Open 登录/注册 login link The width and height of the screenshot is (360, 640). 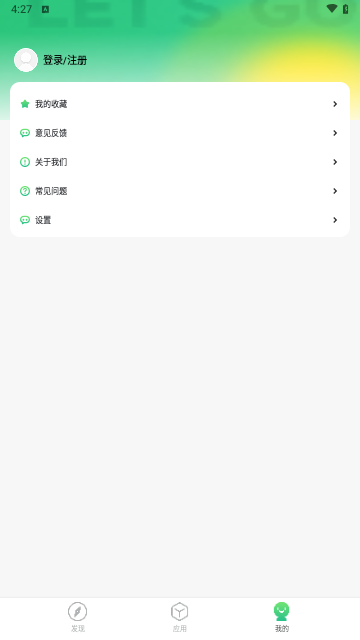tap(65, 60)
